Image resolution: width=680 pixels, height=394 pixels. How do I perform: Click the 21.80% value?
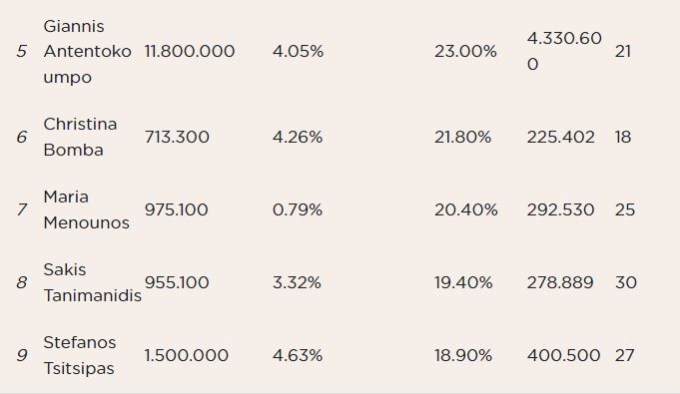tap(463, 137)
